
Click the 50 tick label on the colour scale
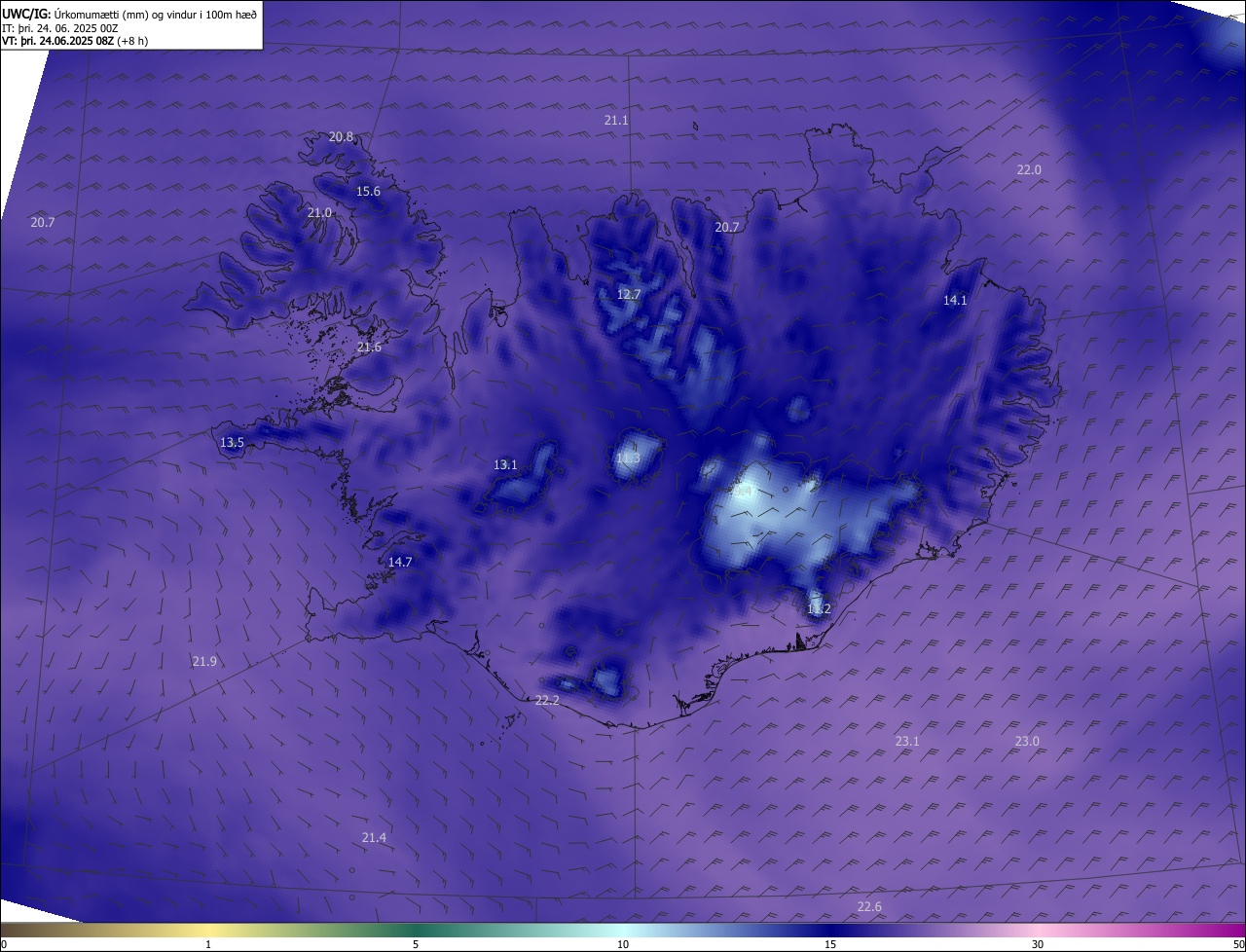click(1238, 944)
